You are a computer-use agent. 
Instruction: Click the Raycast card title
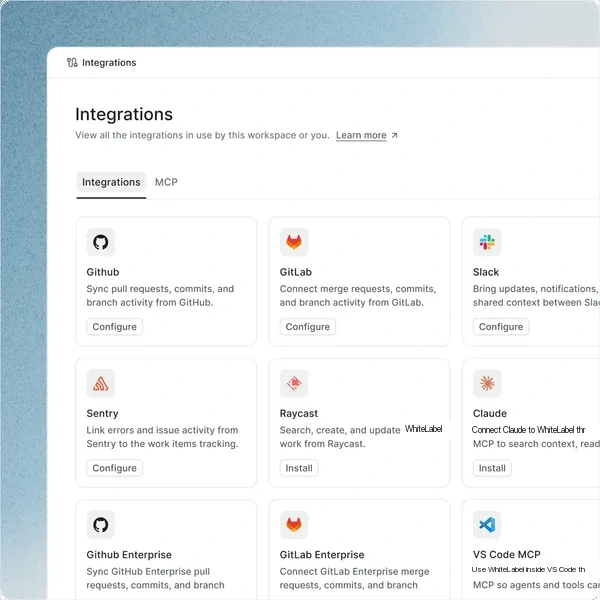pos(299,413)
